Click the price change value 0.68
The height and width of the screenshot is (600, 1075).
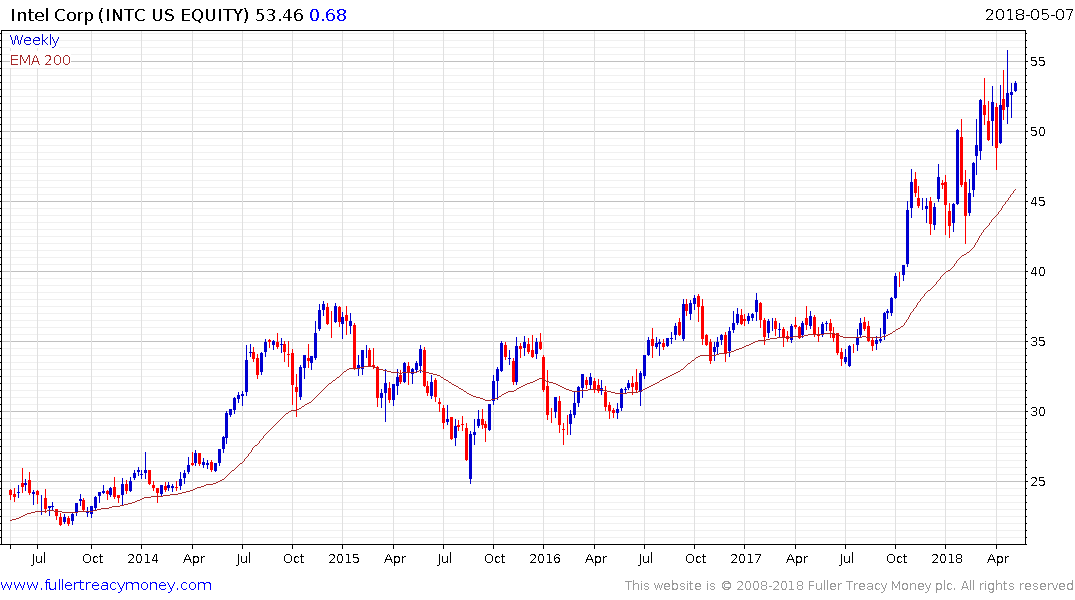pyautogui.click(x=328, y=15)
